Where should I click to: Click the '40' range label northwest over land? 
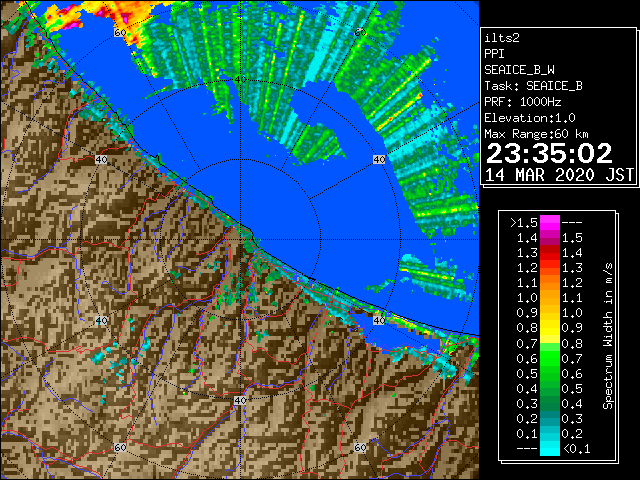(101, 159)
